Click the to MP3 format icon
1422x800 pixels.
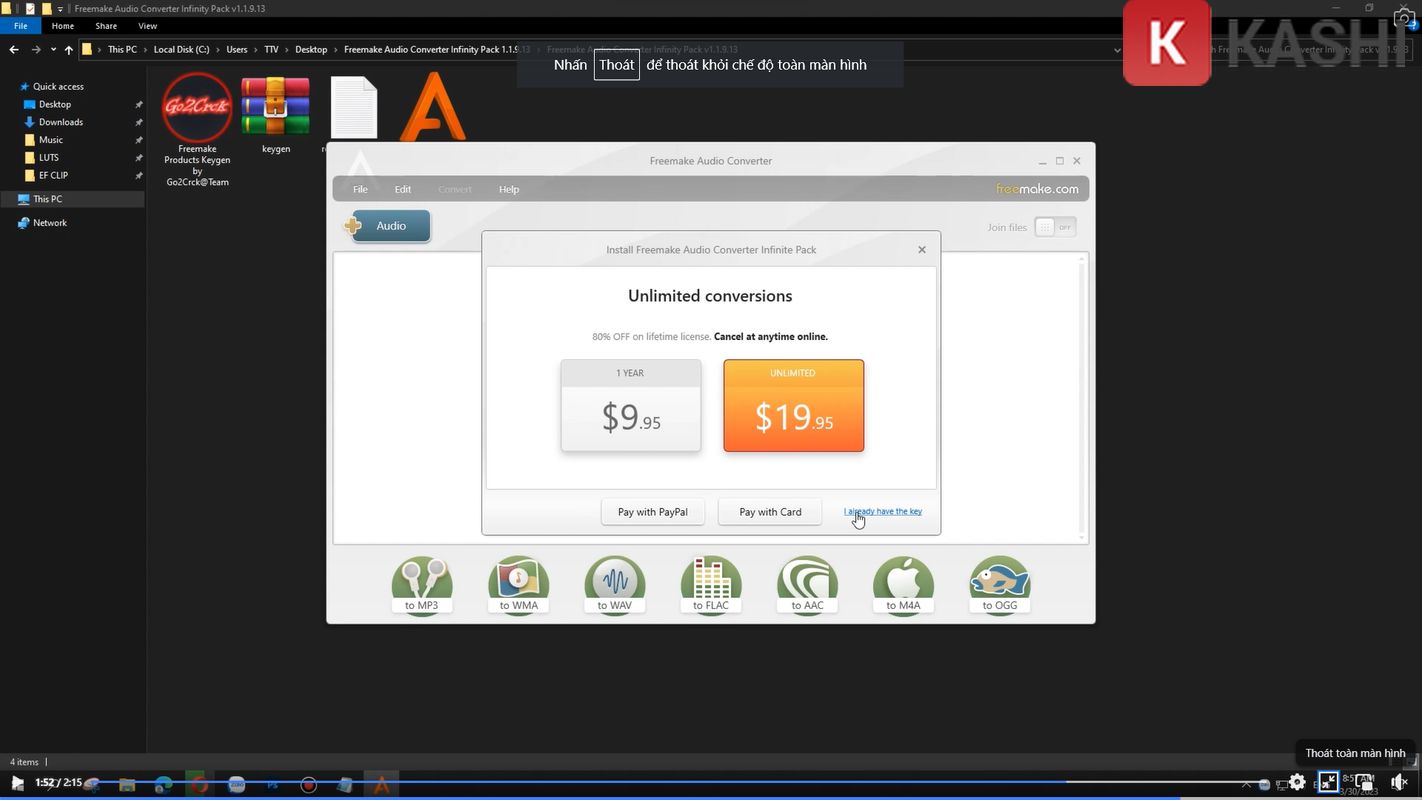[x=421, y=585]
